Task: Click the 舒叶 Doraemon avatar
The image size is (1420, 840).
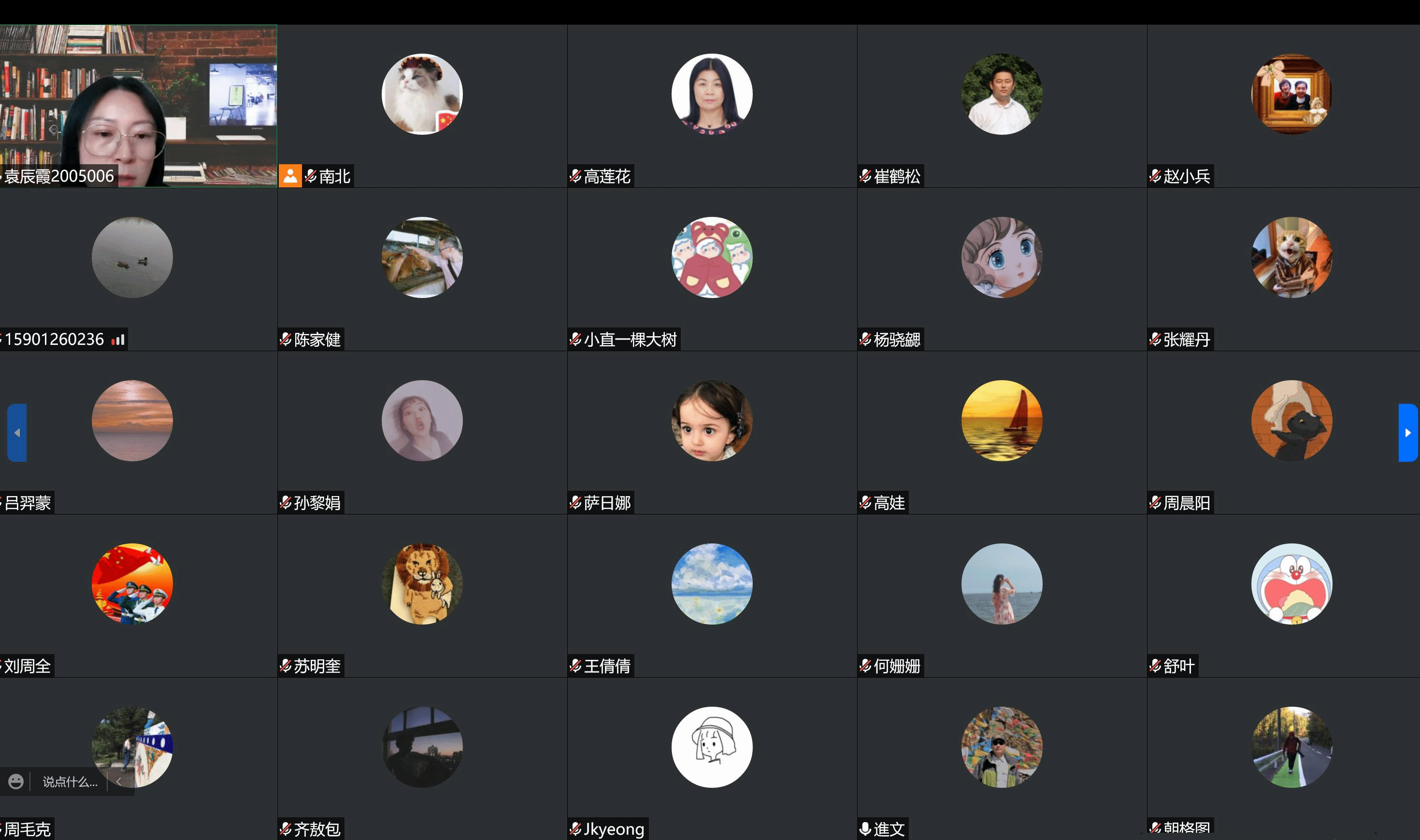Action: click(1291, 584)
